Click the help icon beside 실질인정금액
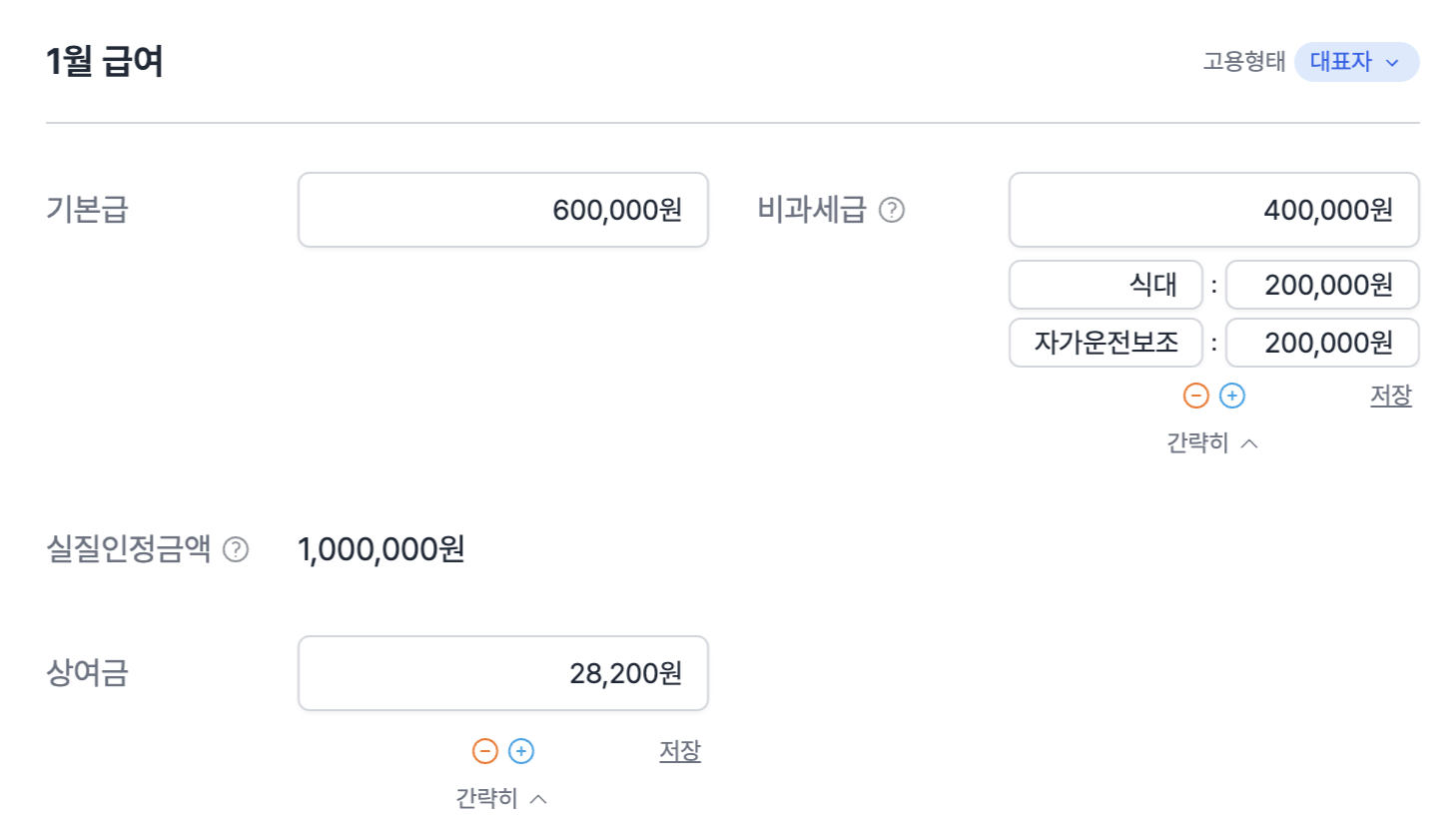The image size is (1456, 831). coord(236,549)
